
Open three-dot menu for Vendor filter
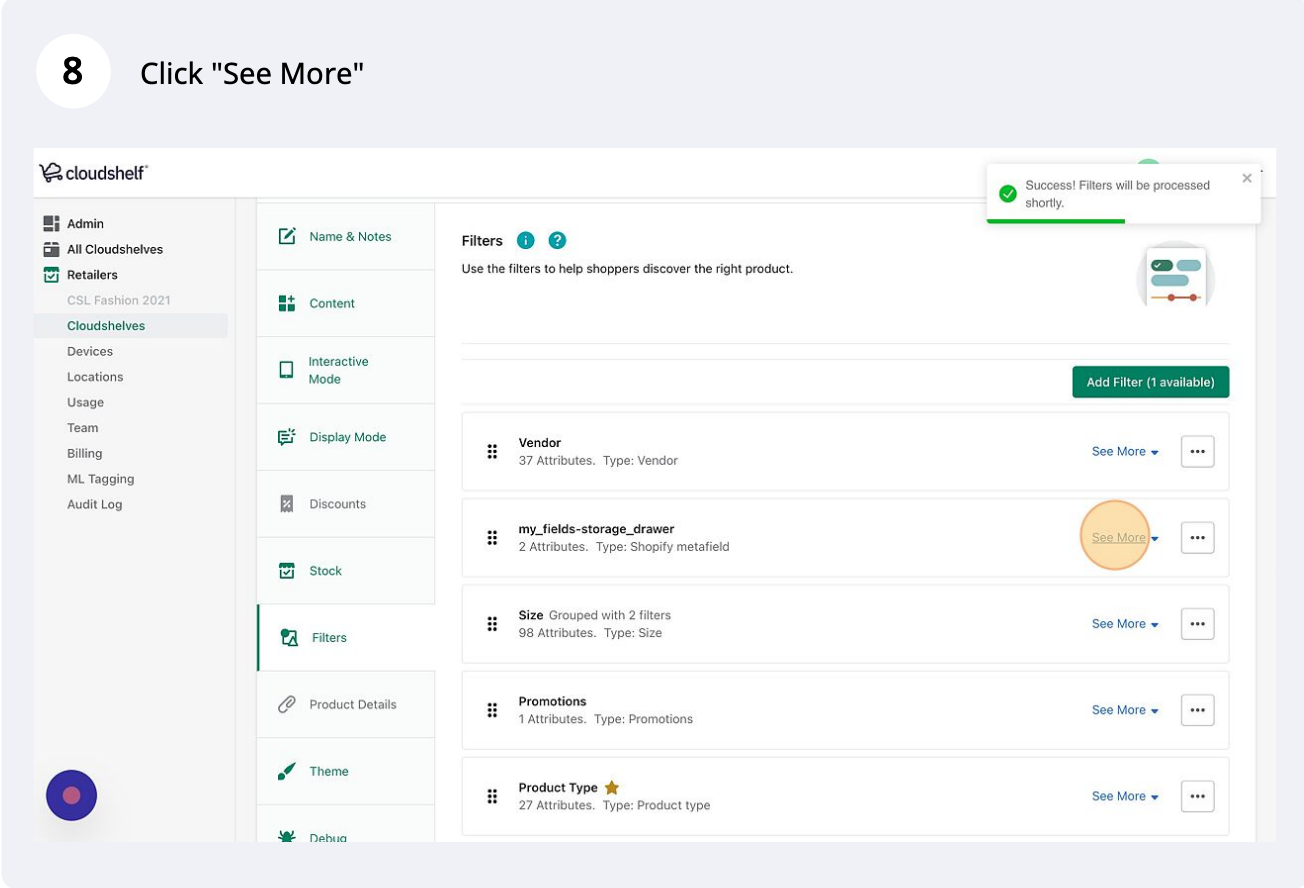click(1197, 452)
